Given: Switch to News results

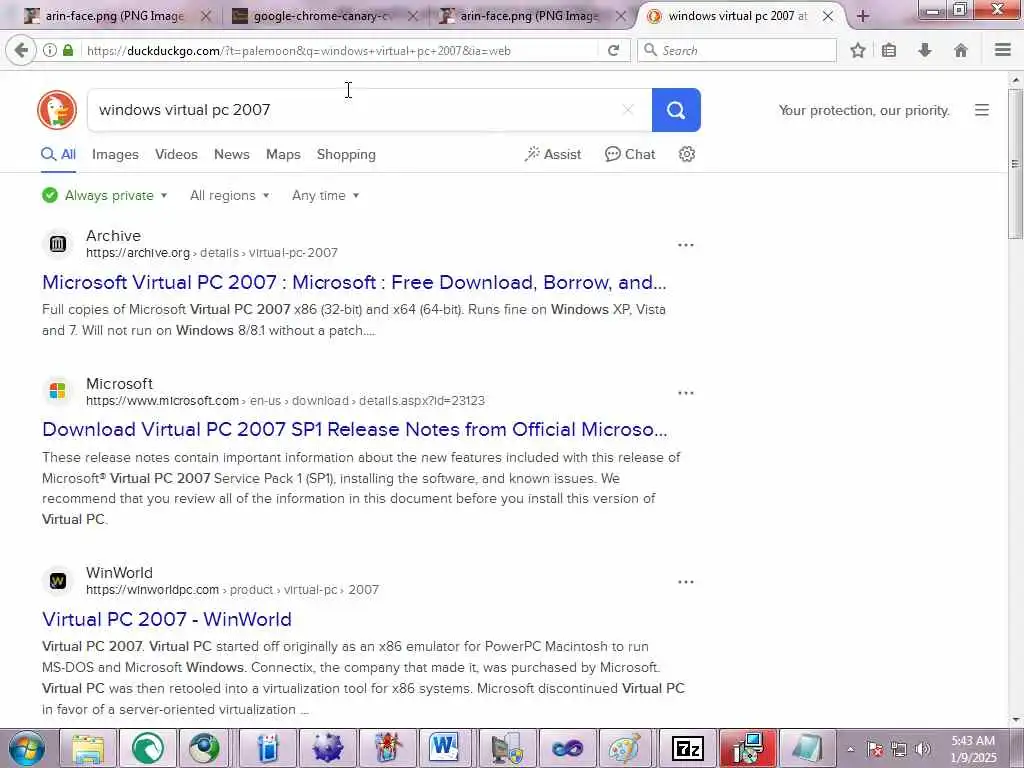Looking at the screenshot, I should pyautogui.click(x=232, y=155).
